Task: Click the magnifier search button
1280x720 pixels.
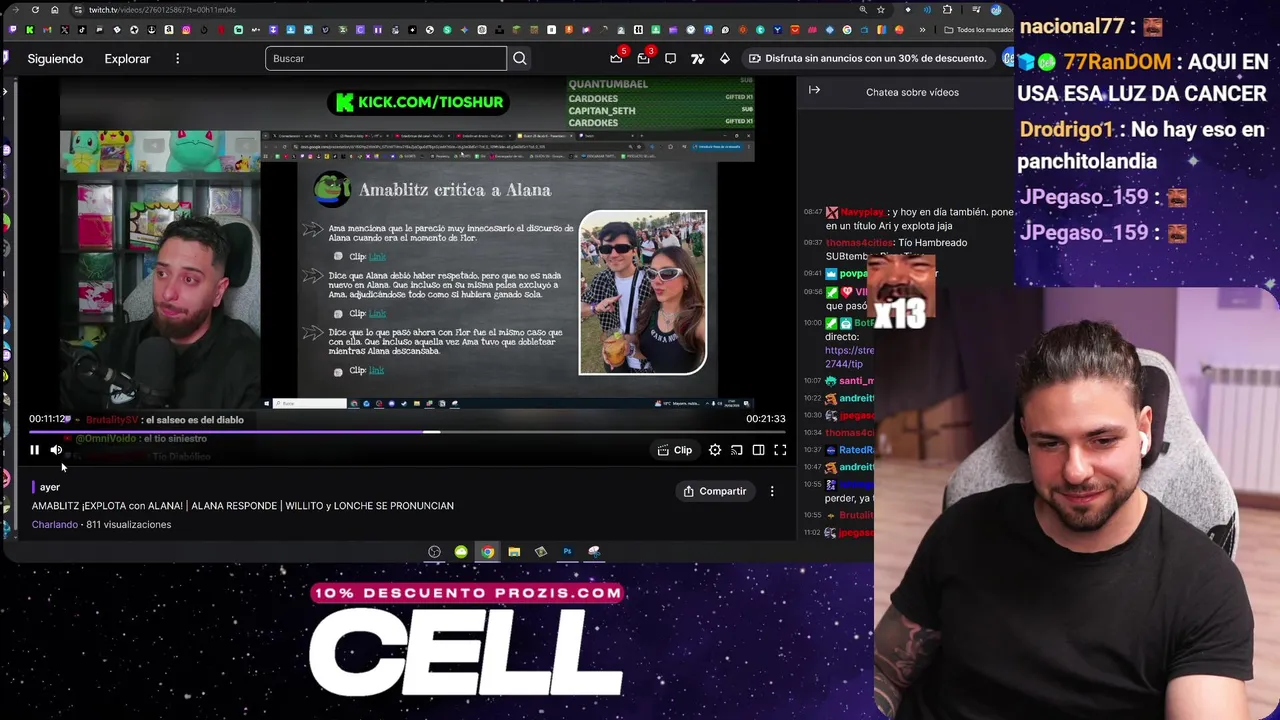Action: coord(520,59)
